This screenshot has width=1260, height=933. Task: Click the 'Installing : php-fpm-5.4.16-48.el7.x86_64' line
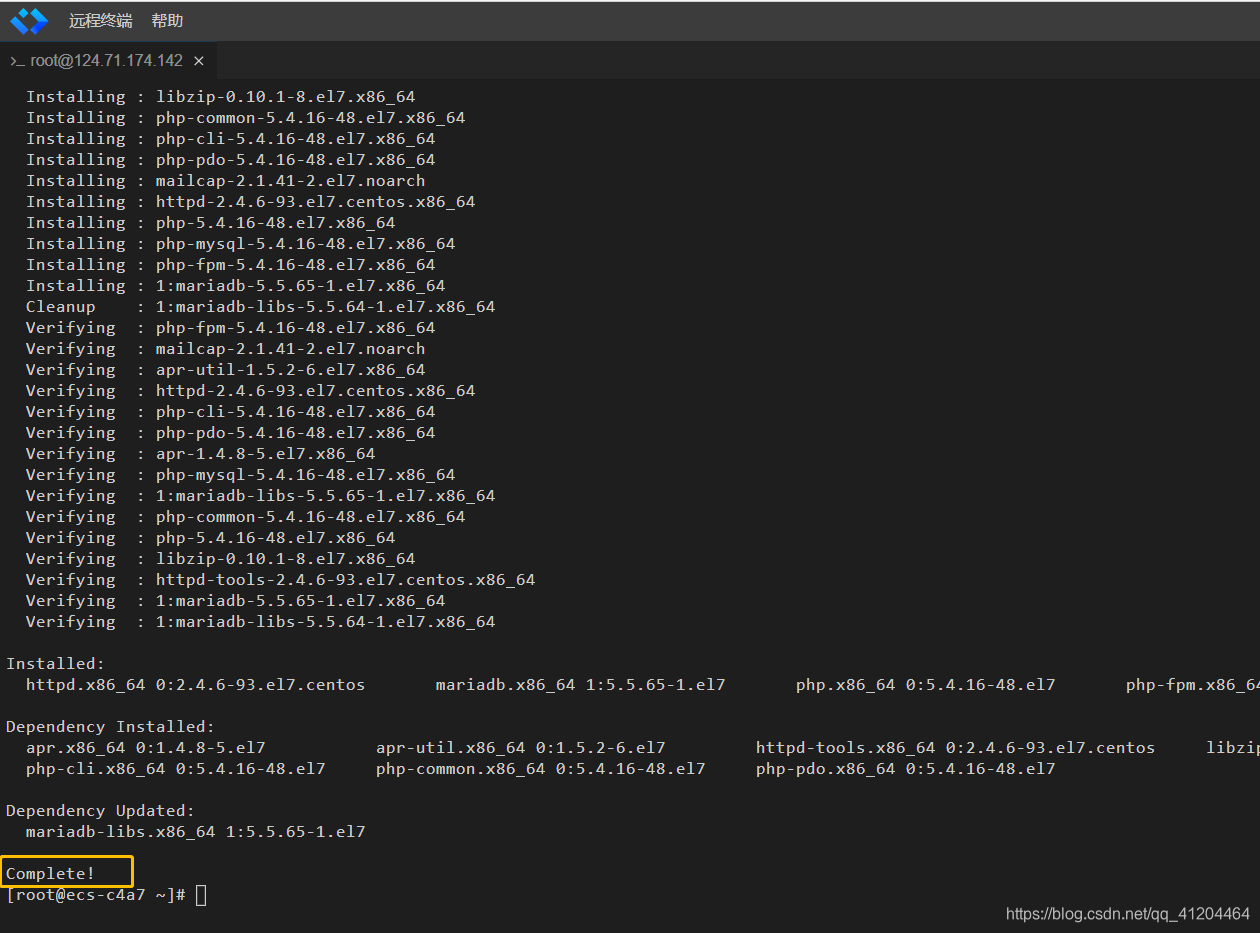click(x=230, y=265)
